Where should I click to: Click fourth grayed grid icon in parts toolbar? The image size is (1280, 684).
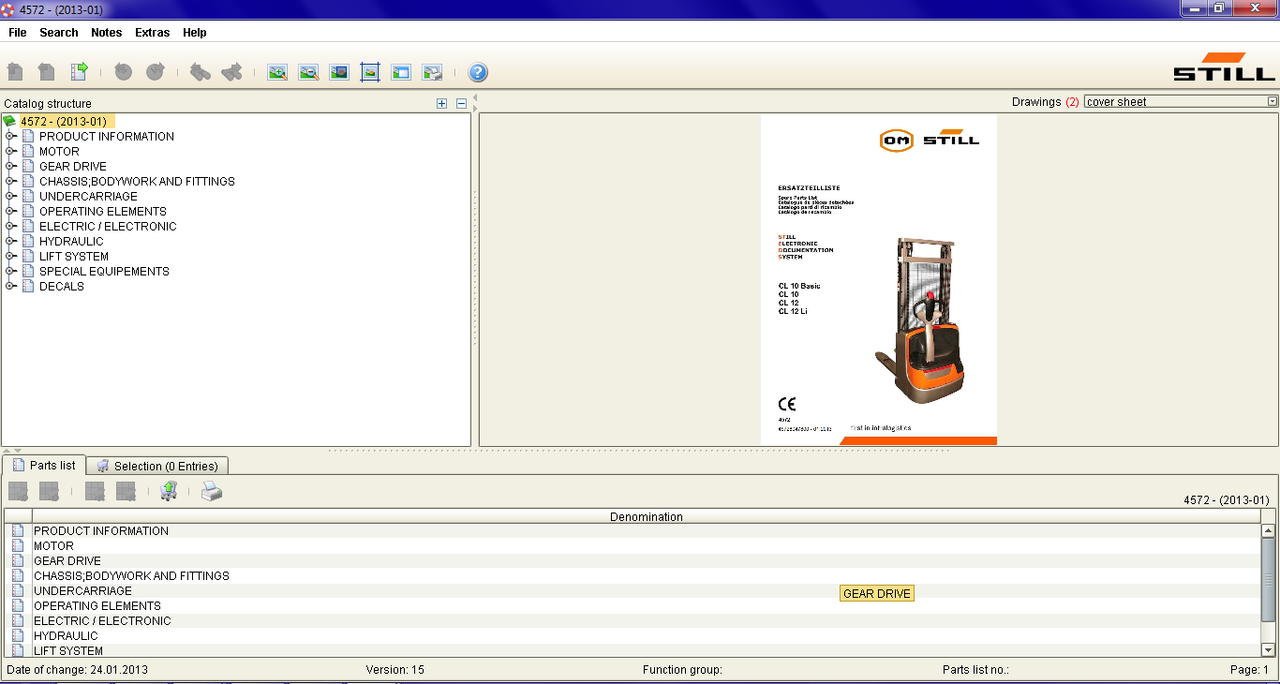tap(126, 491)
